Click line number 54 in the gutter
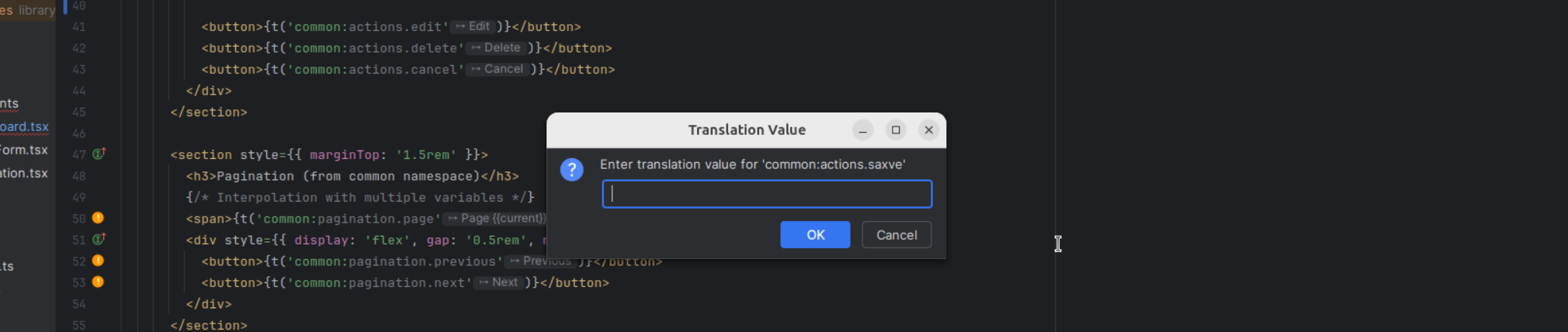Screen dimensions: 1568x332 tap(78, 304)
